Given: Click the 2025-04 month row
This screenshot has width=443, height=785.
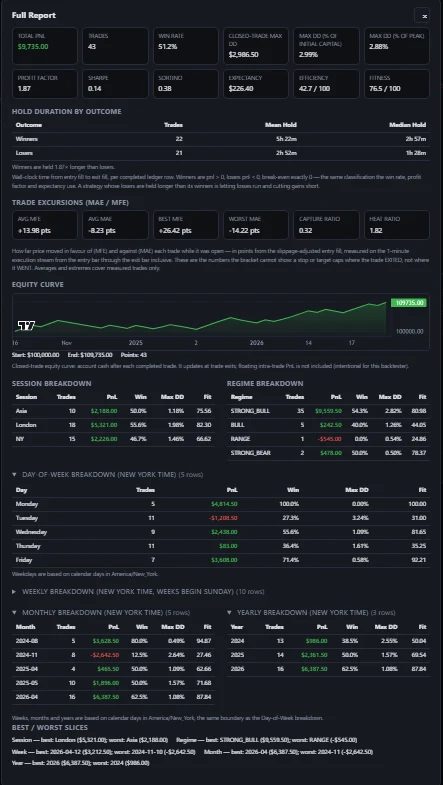Looking at the screenshot, I should (x=113, y=669).
